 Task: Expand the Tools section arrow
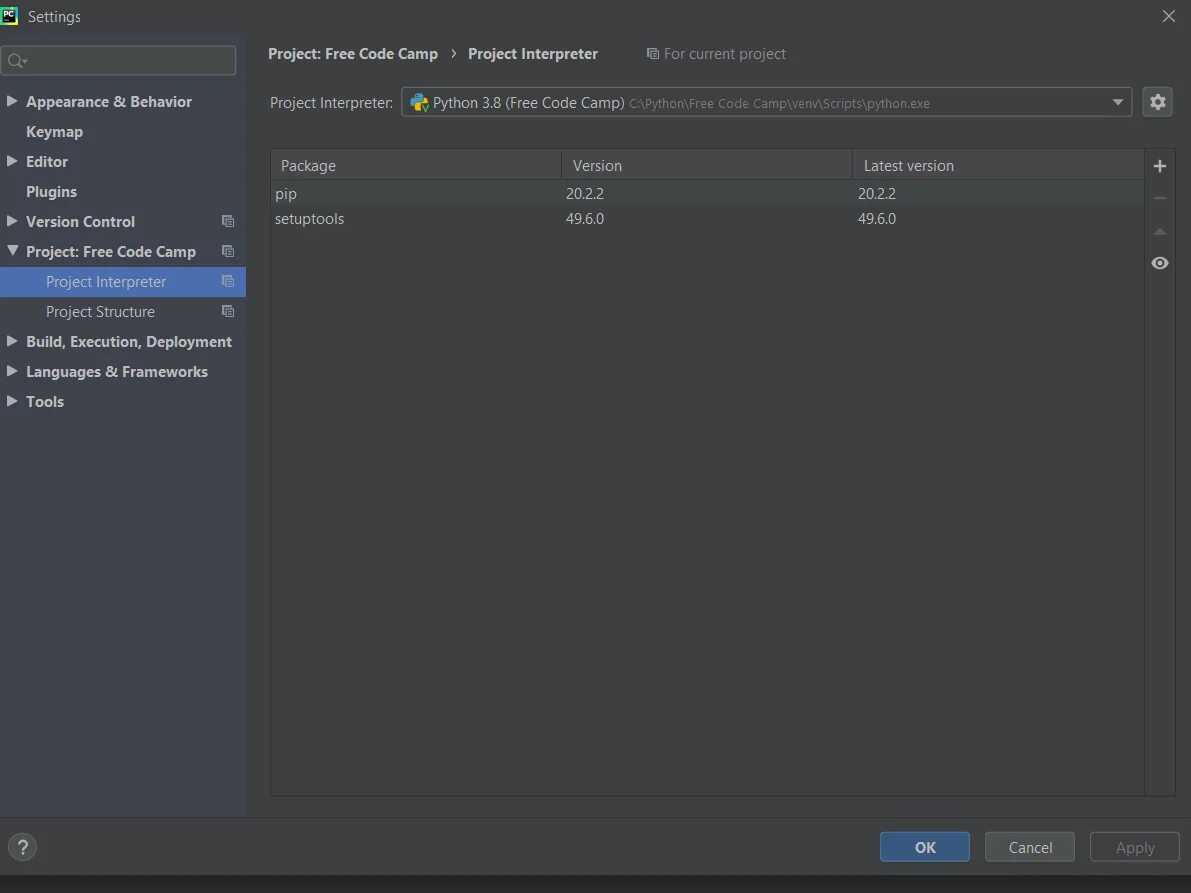[12, 401]
